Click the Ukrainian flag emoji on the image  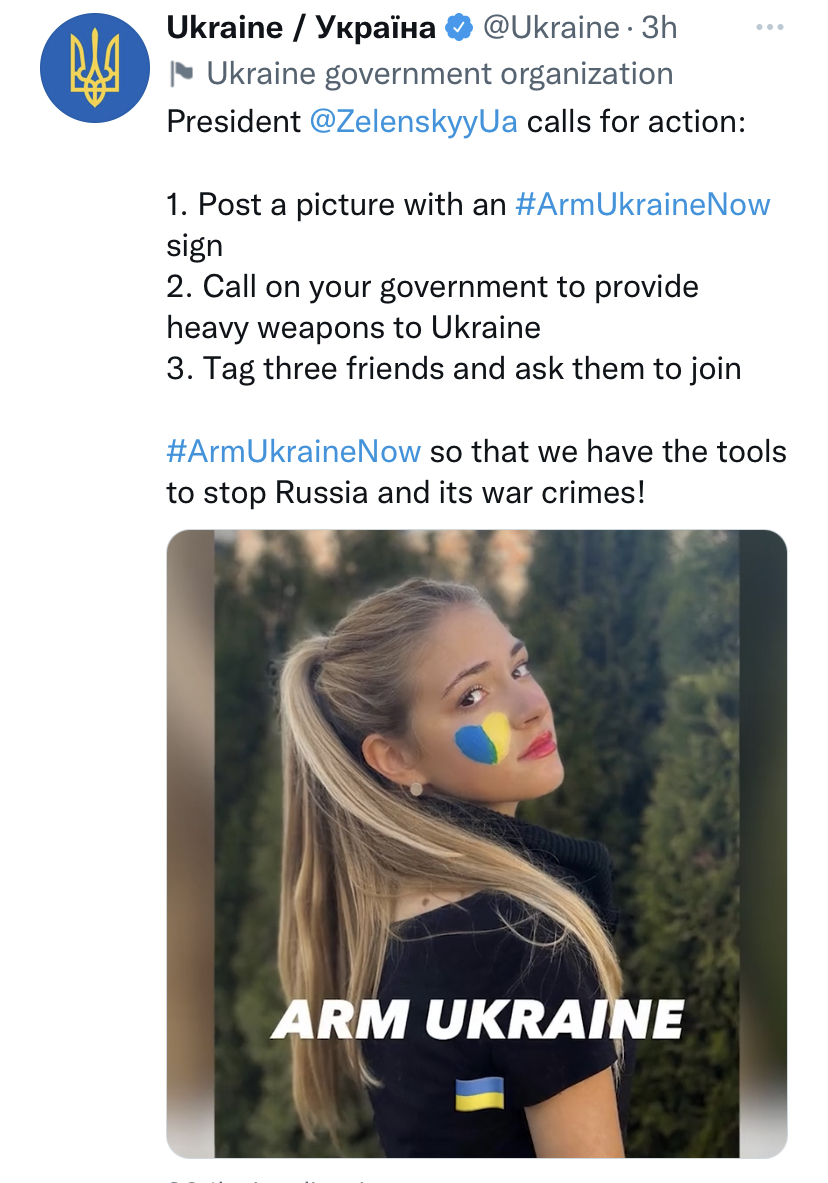(x=479, y=1093)
